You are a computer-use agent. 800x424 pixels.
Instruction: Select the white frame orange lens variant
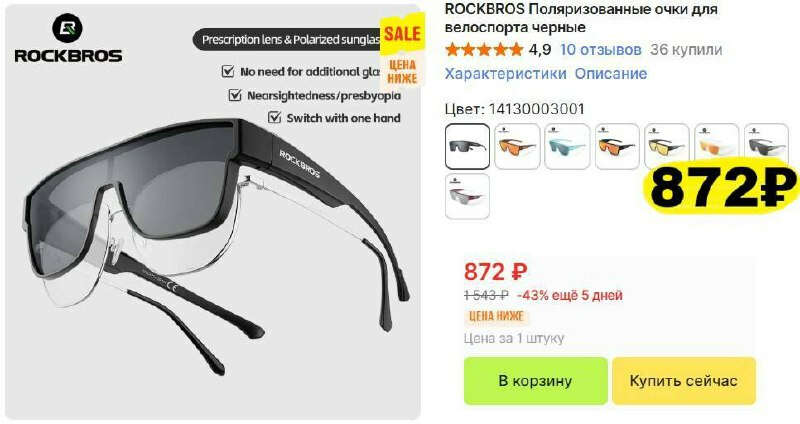point(716,146)
